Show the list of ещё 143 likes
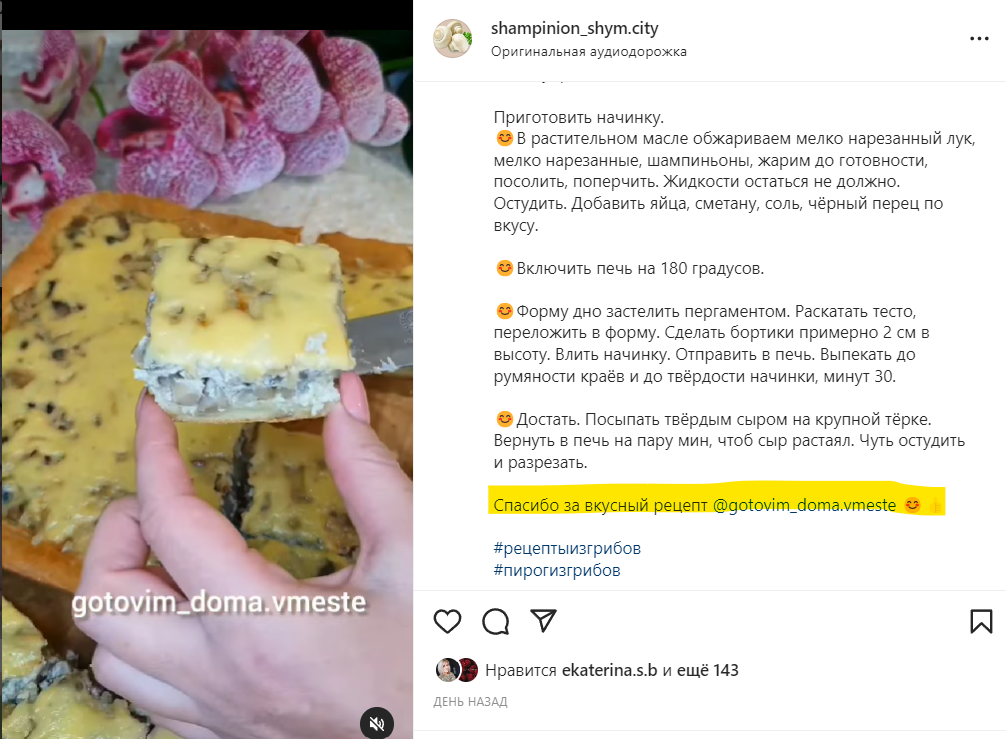The image size is (1006, 739). tap(708, 670)
